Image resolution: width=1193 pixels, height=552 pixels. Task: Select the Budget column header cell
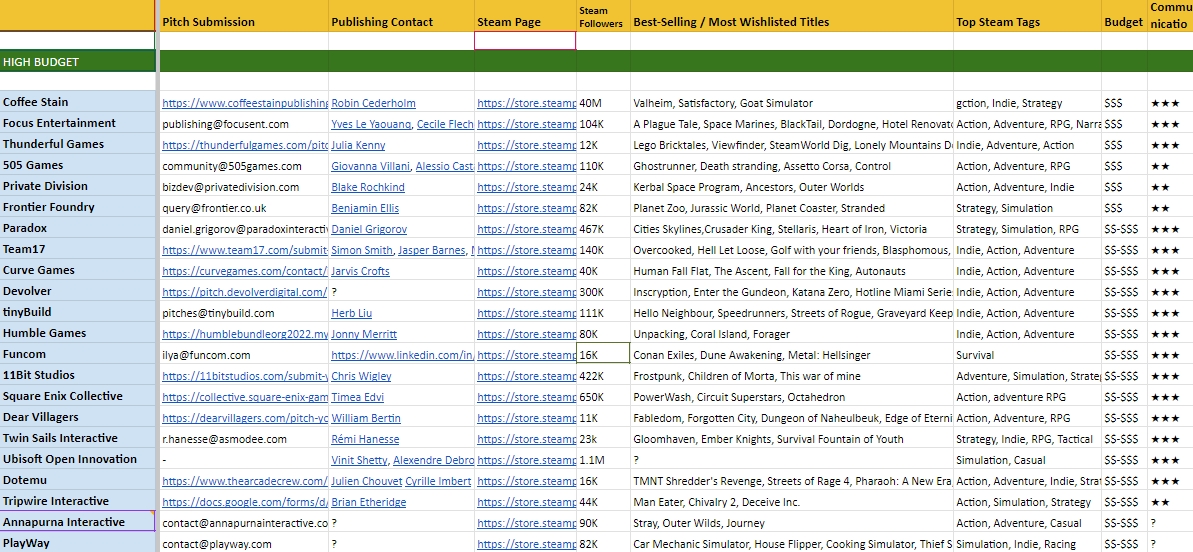[1124, 21]
